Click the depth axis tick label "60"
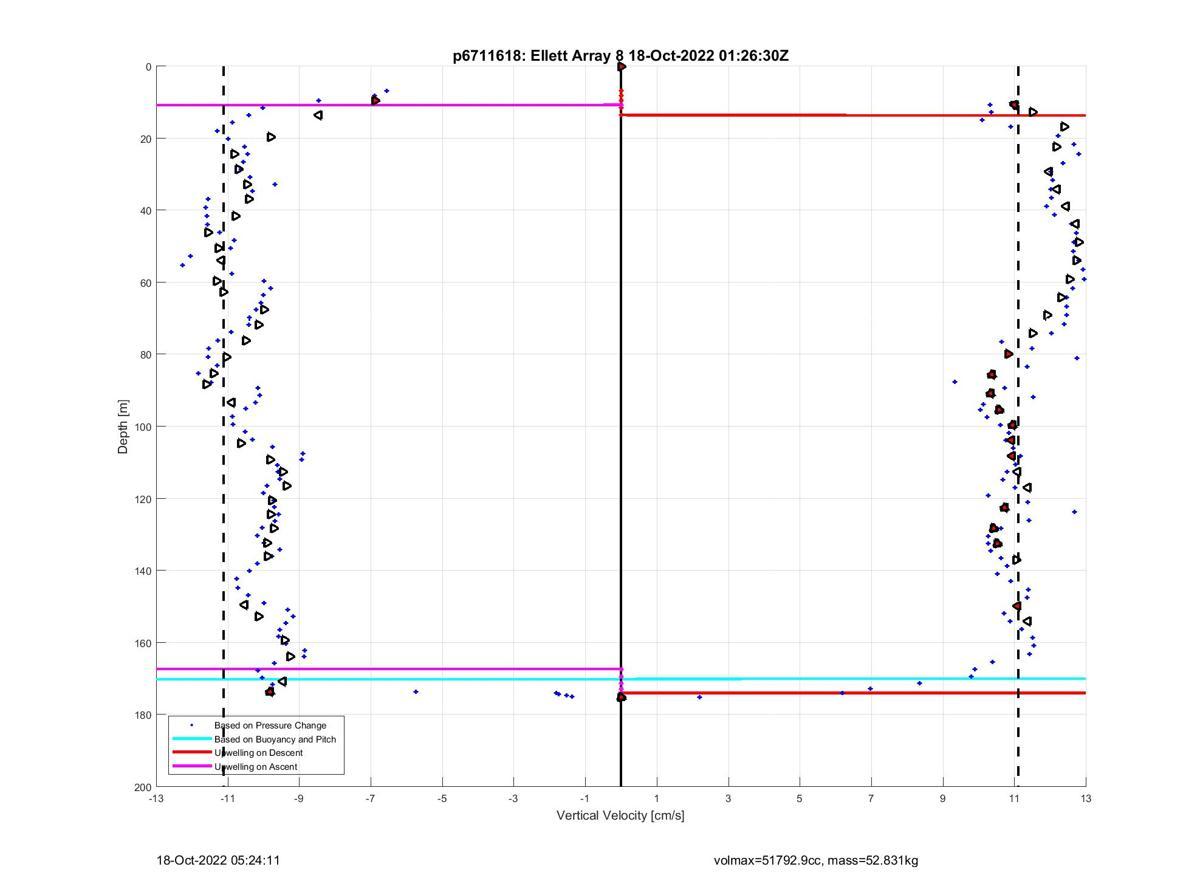 click(x=145, y=283)
